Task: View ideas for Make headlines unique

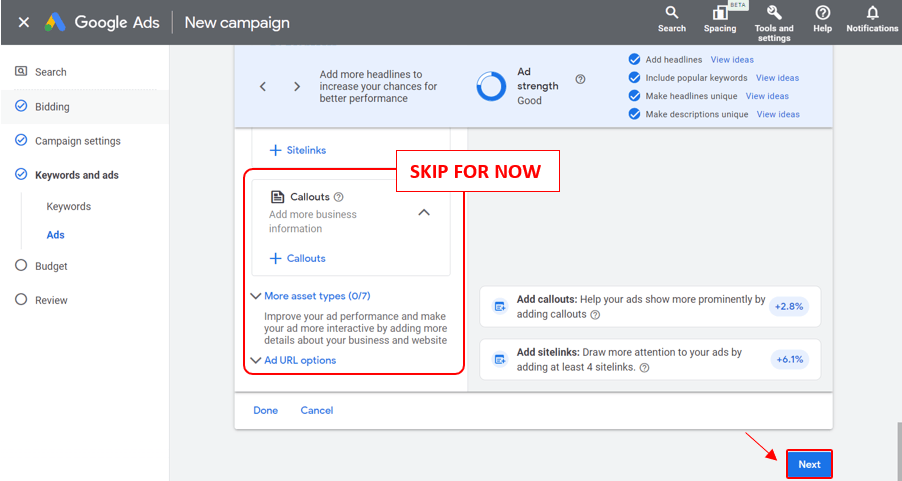Action: [x=767, y=96]
